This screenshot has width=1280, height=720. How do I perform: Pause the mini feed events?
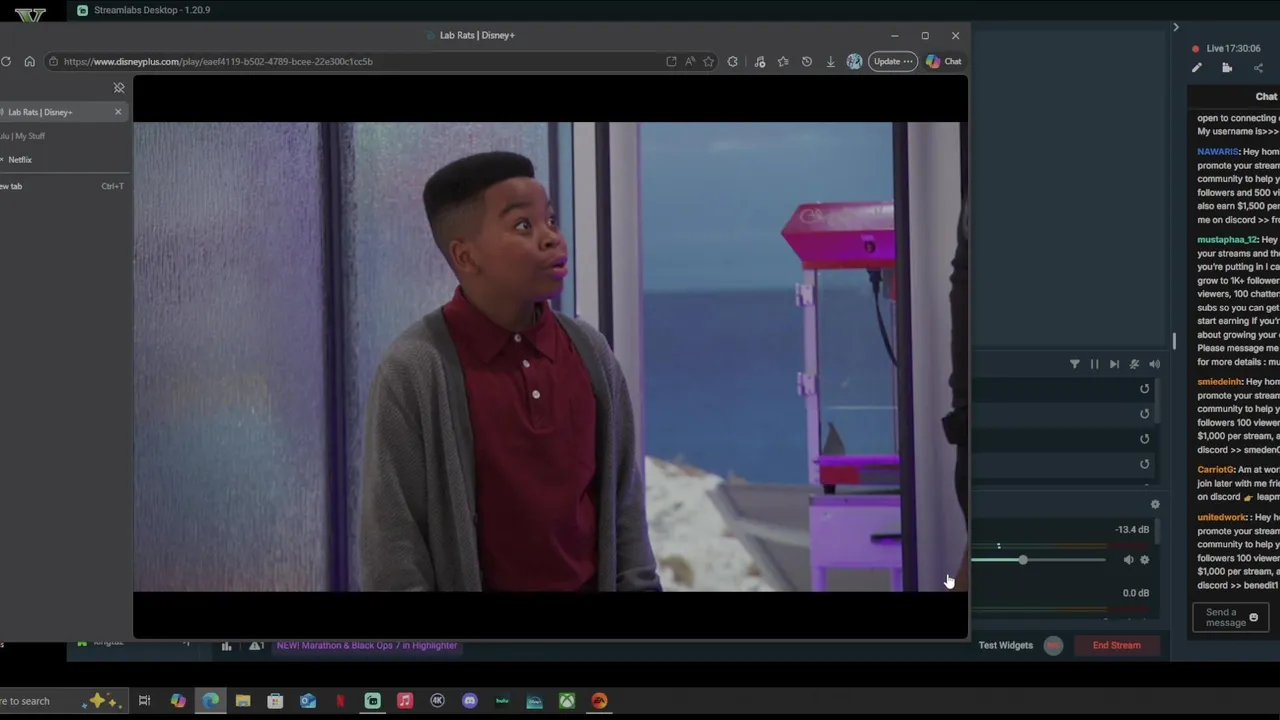[x=1094, y=364]
